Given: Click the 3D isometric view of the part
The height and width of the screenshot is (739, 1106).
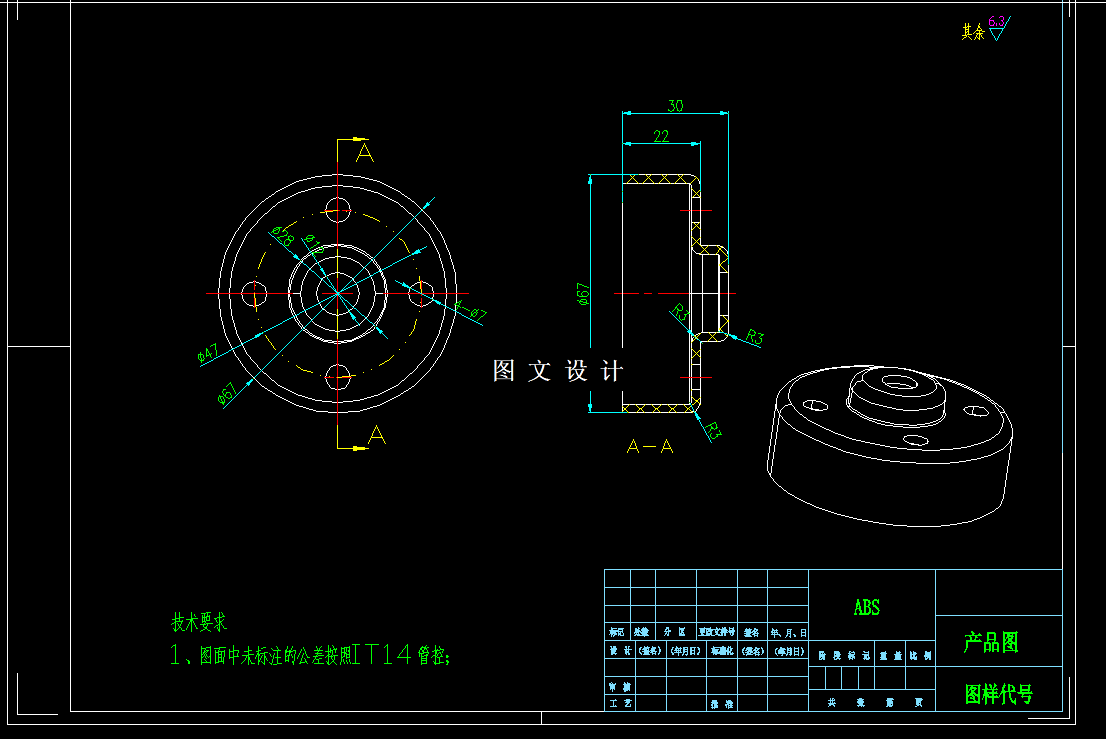Looking at the screenshot, I should [x=890, y=446].
